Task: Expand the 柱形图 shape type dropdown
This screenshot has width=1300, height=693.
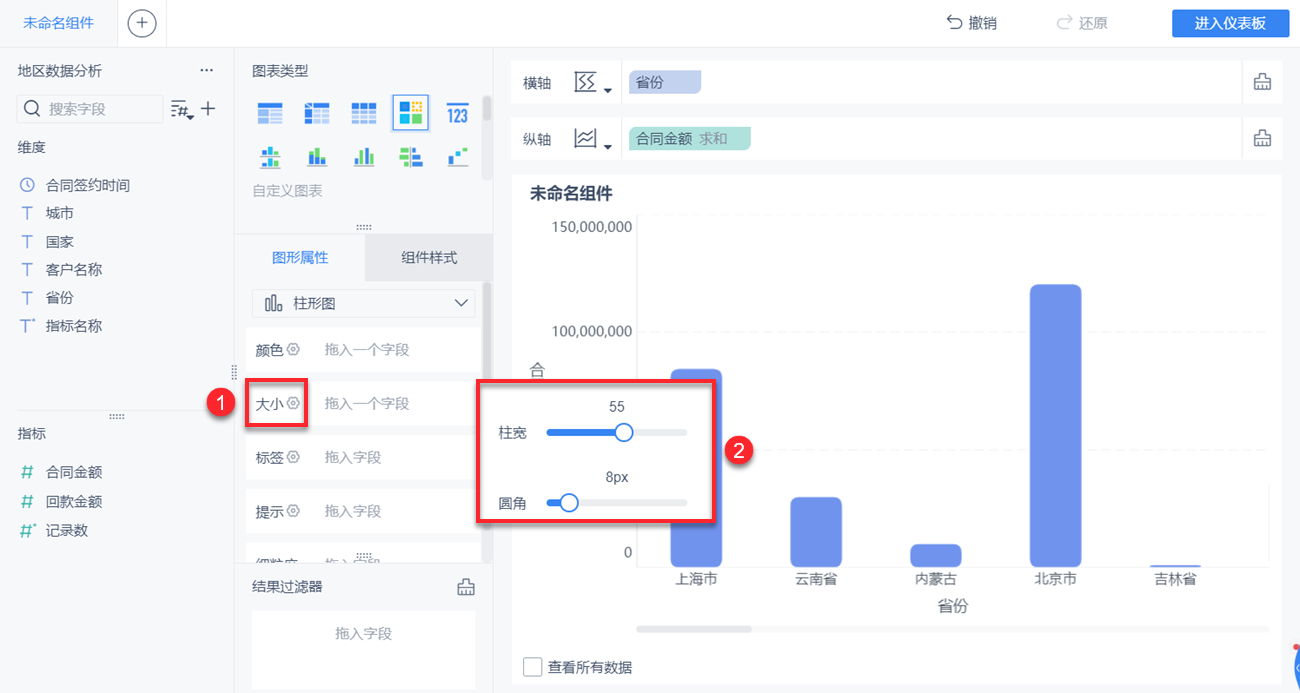Action: click(363, 303)
